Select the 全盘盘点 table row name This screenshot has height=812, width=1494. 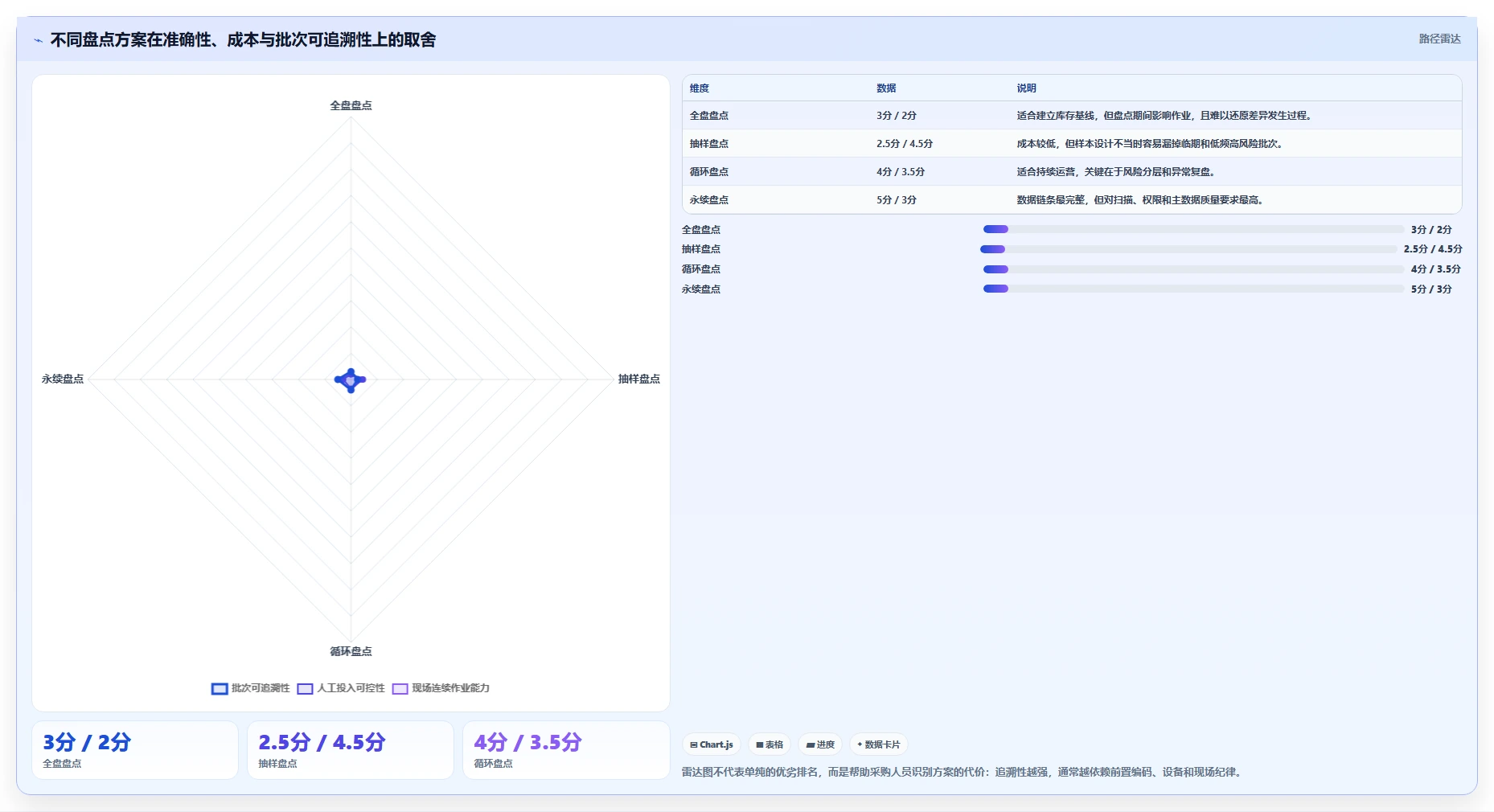(x=709, y=116)
